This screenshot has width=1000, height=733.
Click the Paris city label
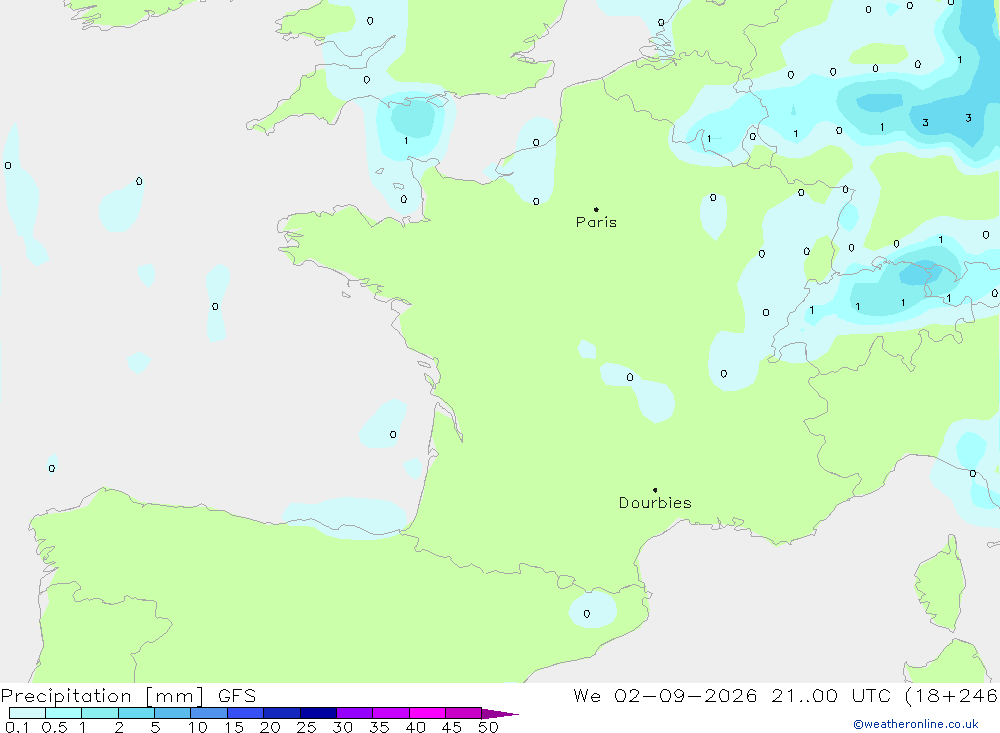coord(596,222)
